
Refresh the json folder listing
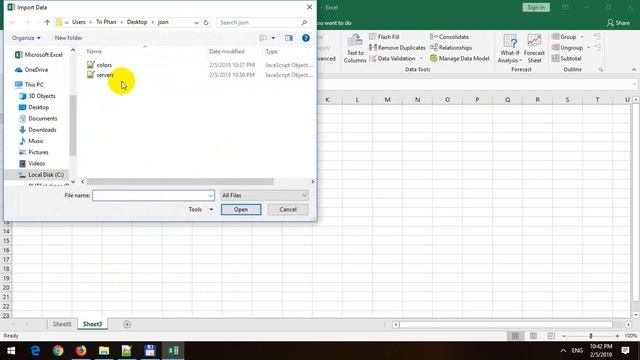206,22
